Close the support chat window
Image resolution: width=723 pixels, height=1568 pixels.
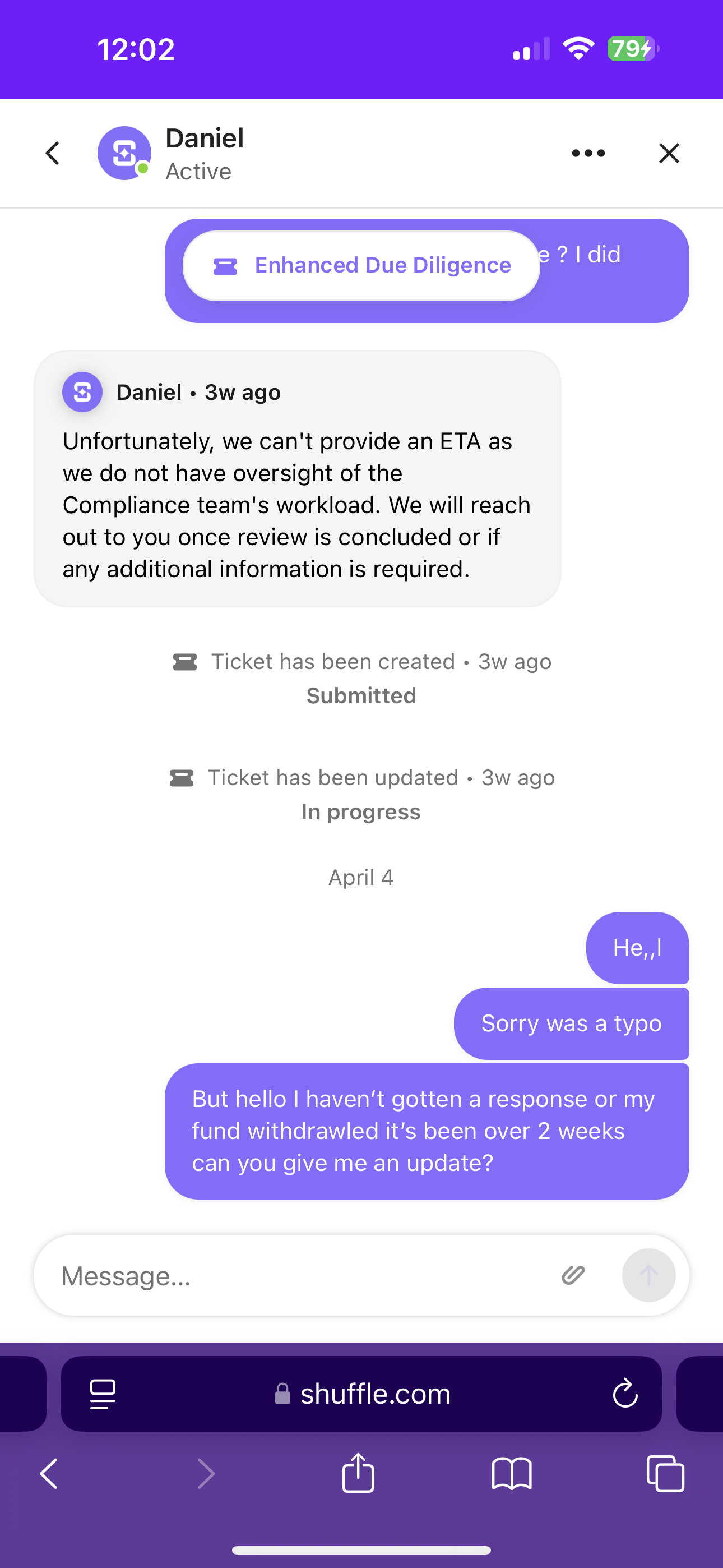coord(669,154)
